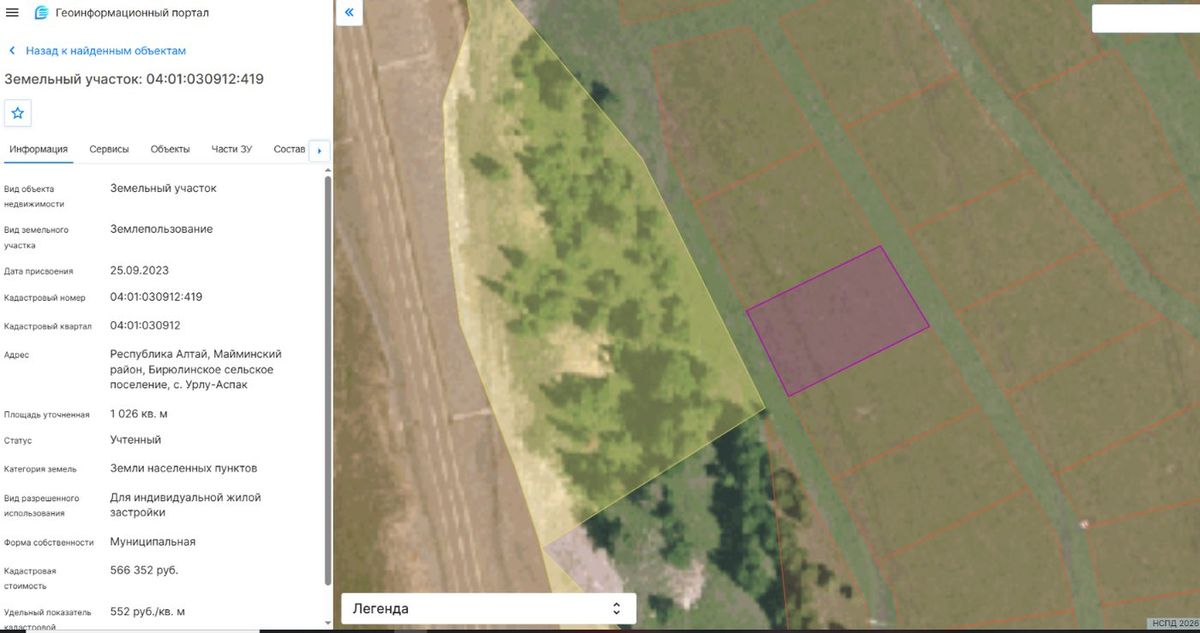The height and width of the screenshot is (633, 1200).
Task: Switch to the Информация tab
Action: (38, 149)
